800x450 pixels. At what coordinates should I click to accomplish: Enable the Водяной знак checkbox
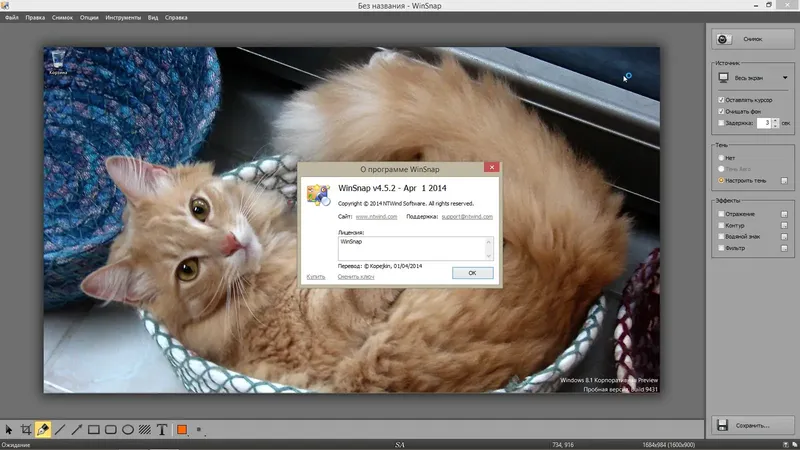(x=721, y=236)
